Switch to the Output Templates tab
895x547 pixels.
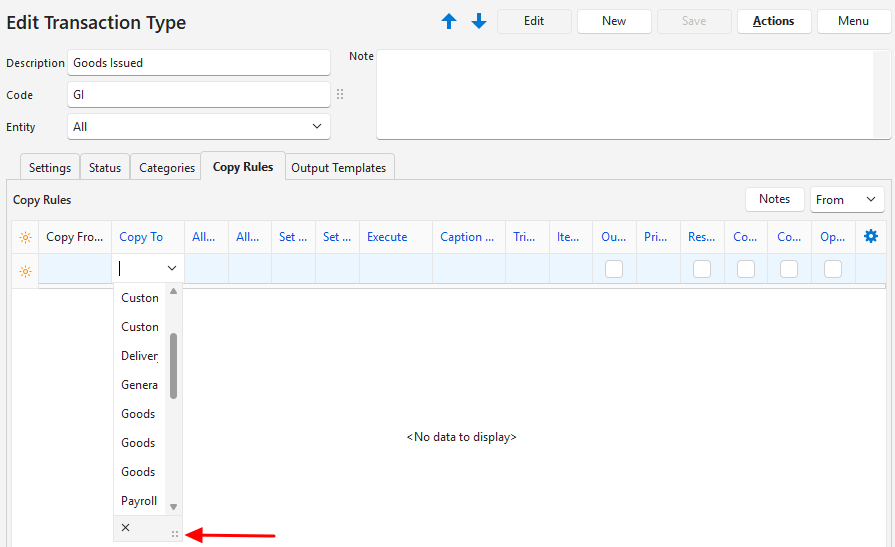(x=338, y=168)
